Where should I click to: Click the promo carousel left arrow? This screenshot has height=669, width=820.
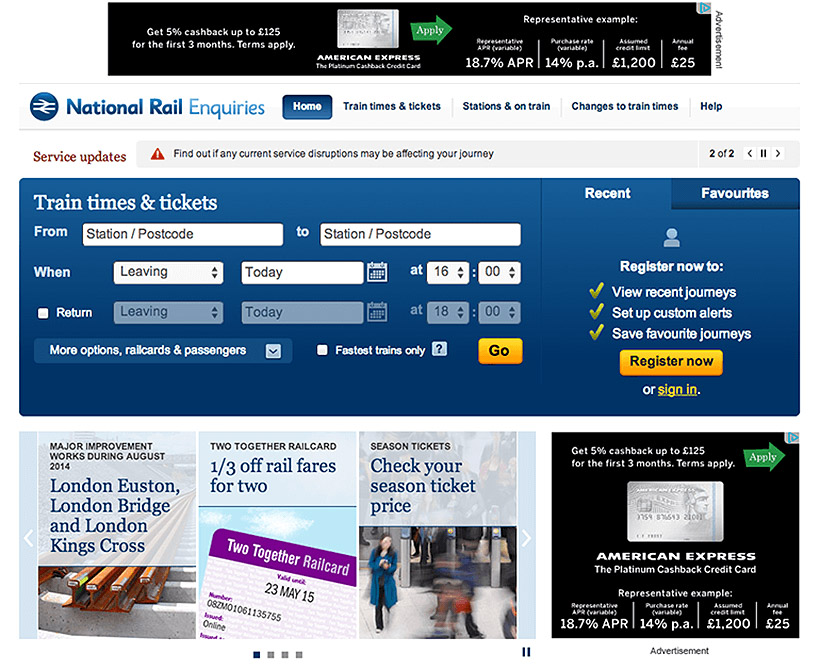point(28,538)
